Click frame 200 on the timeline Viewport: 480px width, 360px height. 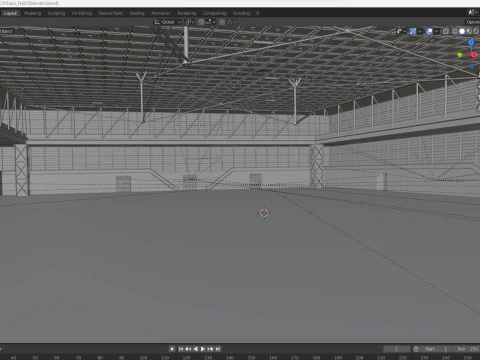coord(359,357)
